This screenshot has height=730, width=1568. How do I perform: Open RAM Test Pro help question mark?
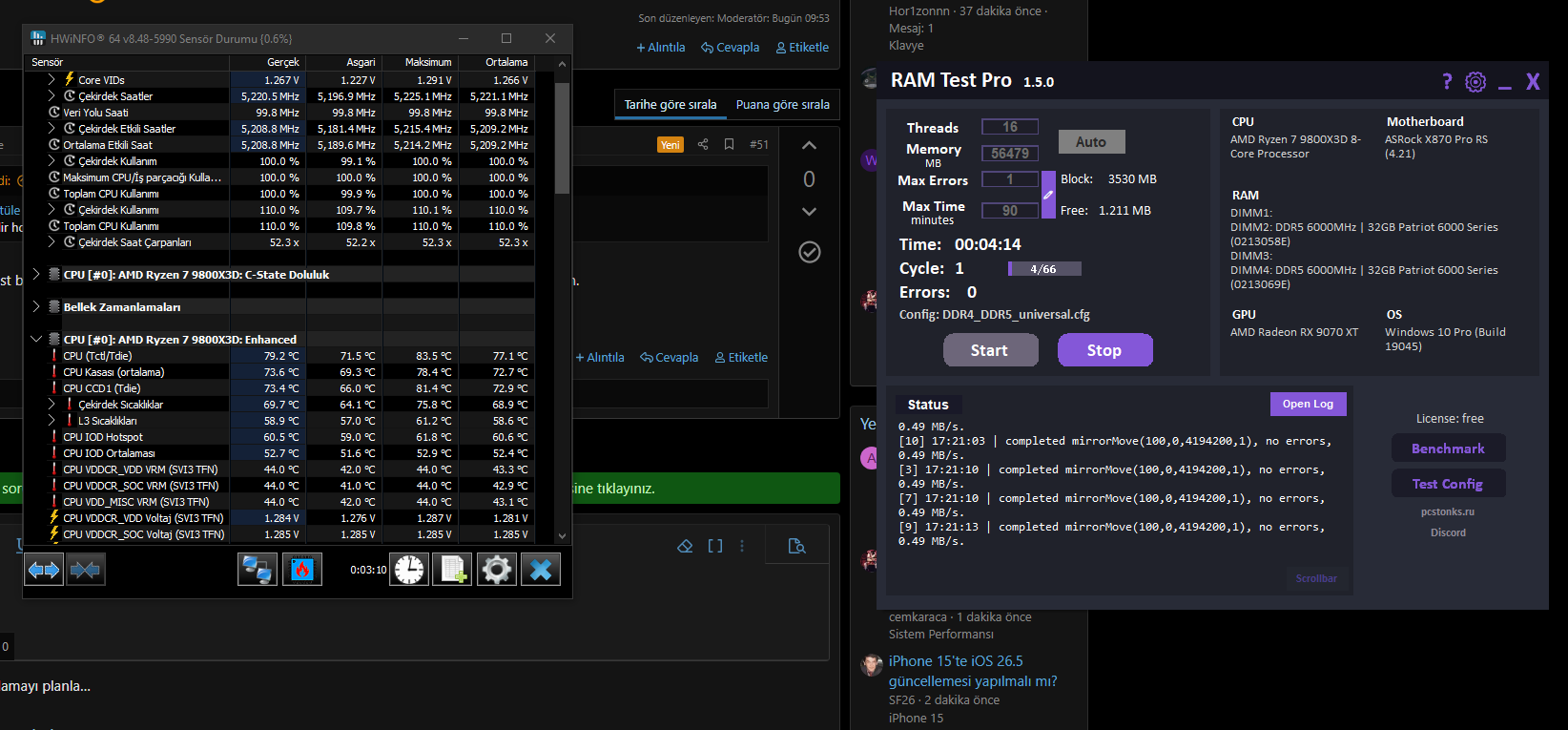[1447, 82]
